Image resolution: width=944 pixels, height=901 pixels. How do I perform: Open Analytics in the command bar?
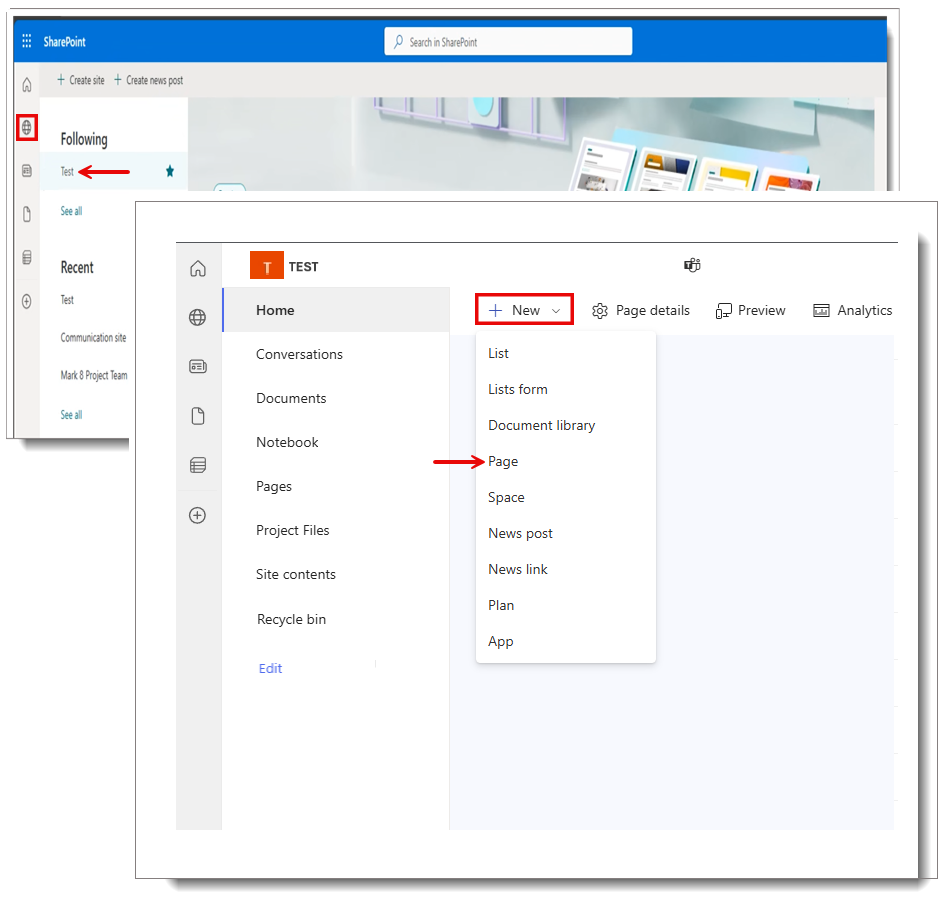[x=853, y=310]
